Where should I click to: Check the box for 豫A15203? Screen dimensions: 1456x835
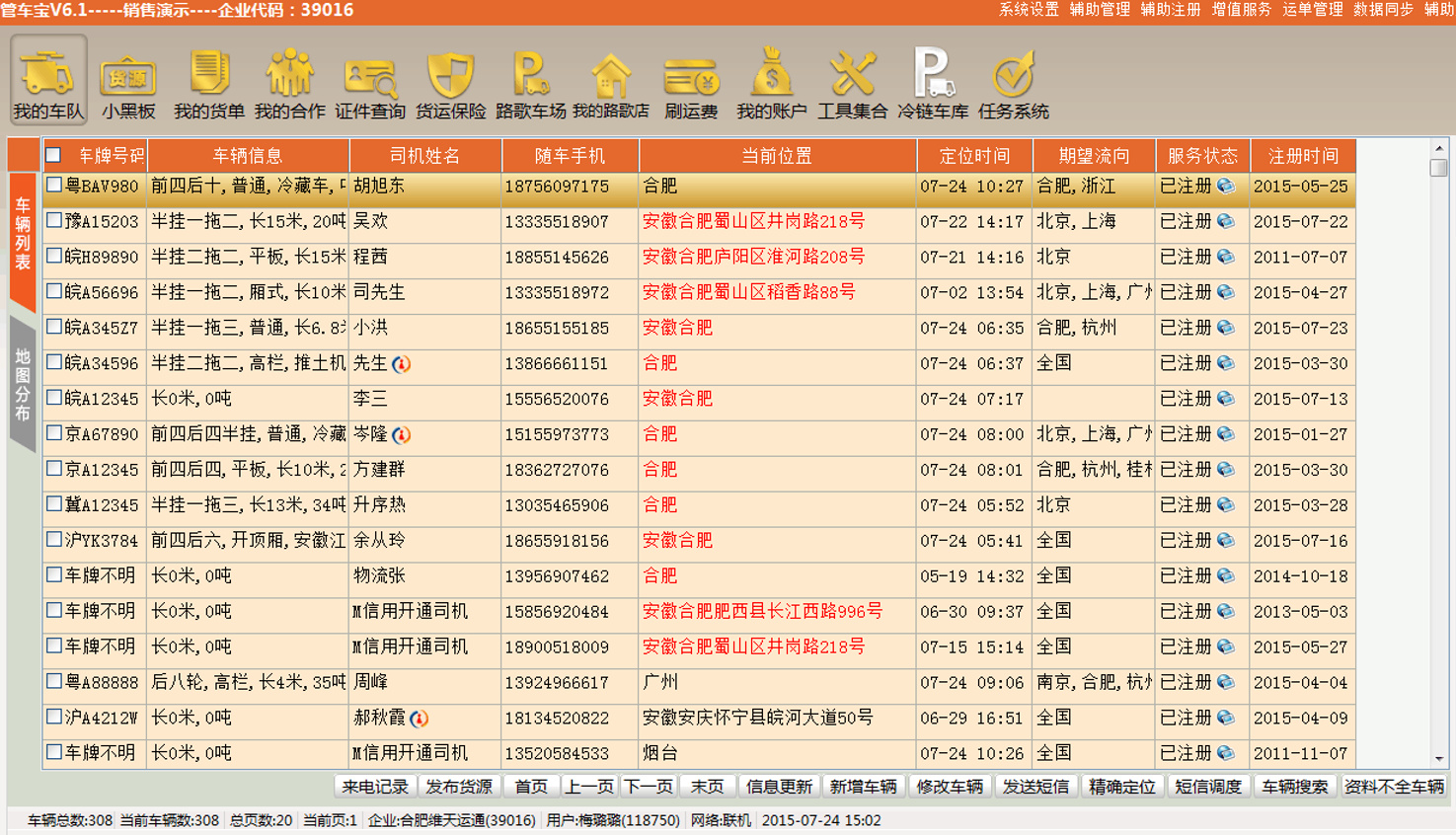54,220
